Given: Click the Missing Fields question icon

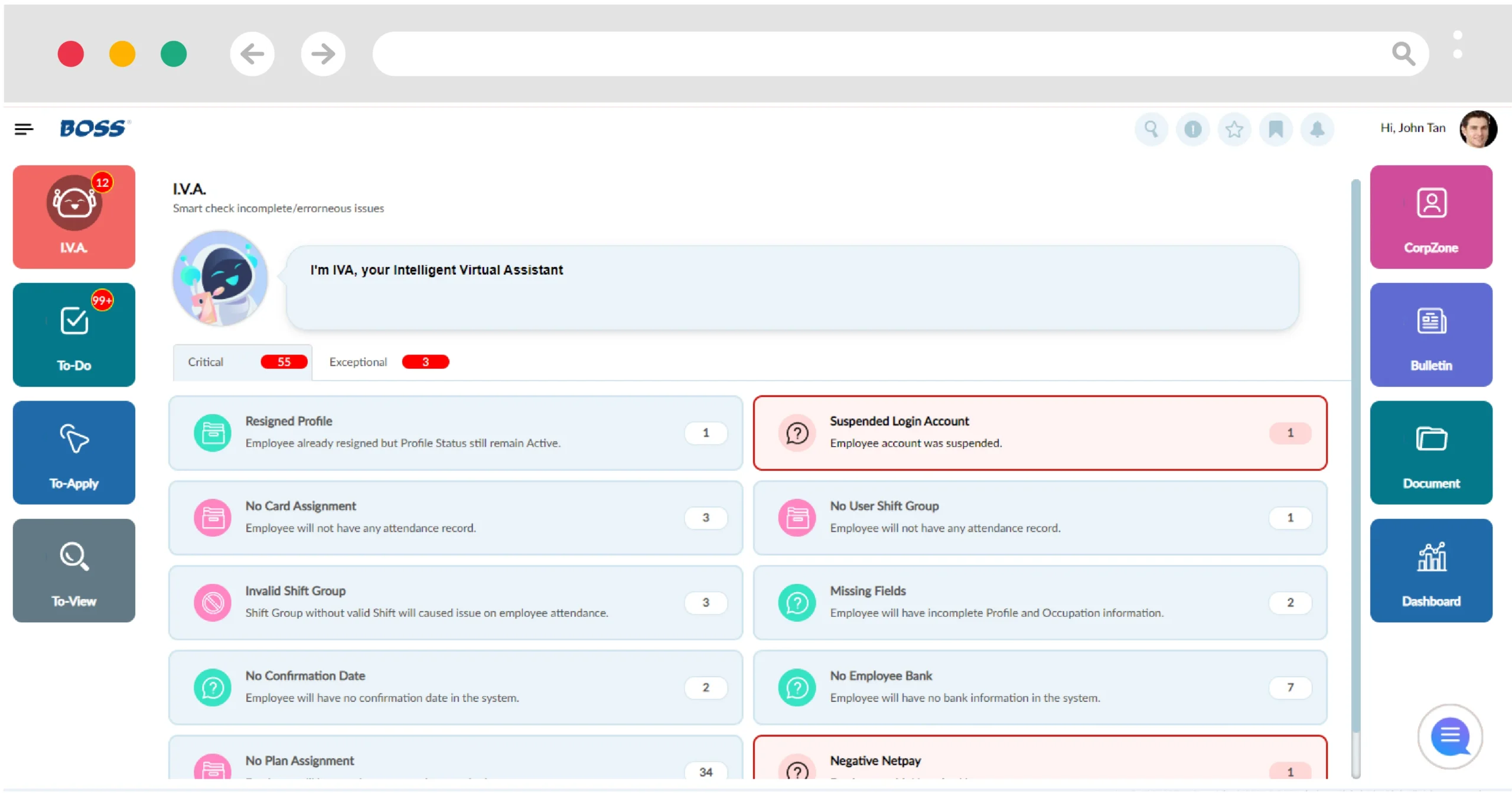Looking at the screenshot, I should pyautogui.click(x=797, y=603).
